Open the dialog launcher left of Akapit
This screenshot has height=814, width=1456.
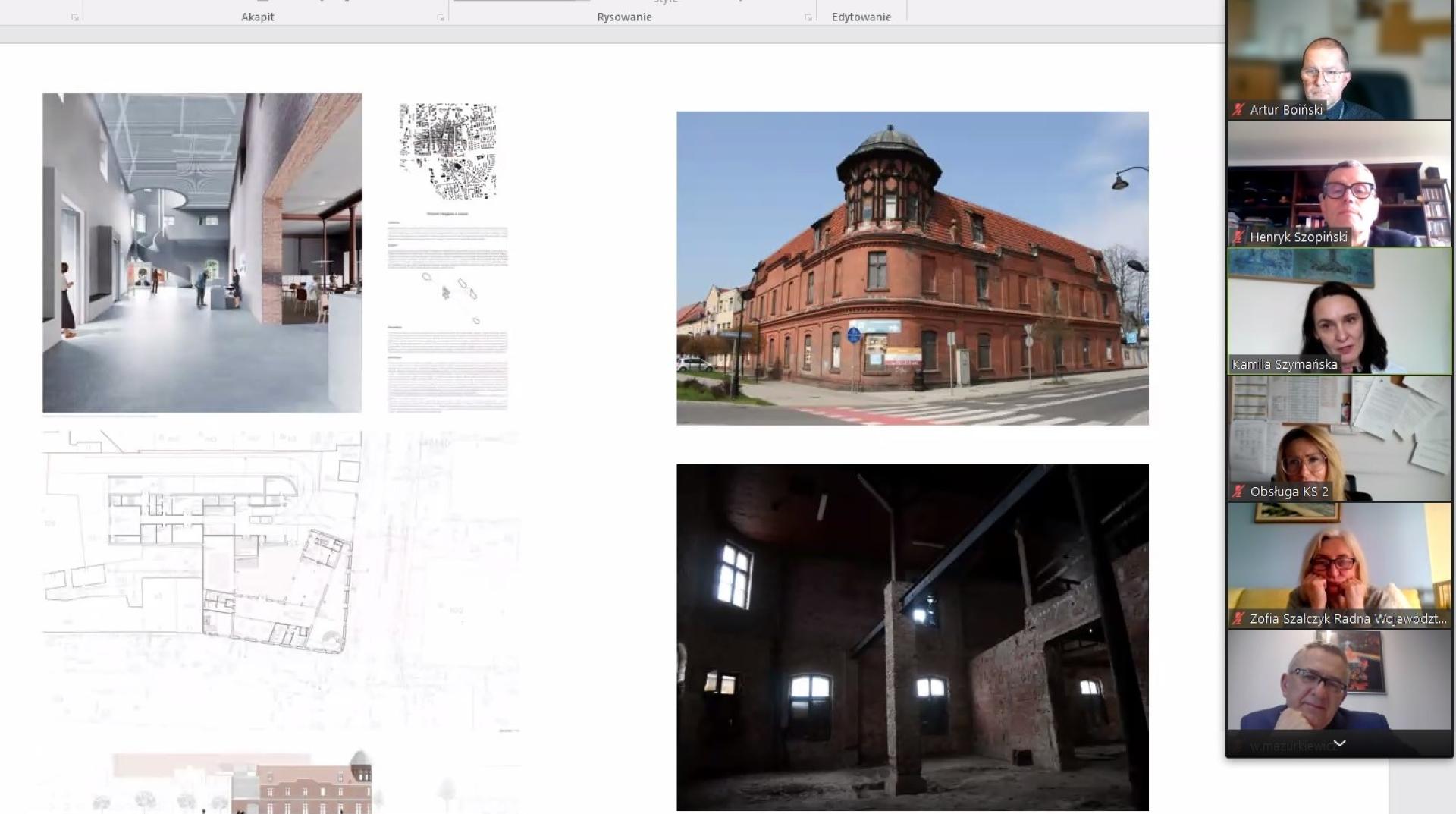(x=75, y=17)
